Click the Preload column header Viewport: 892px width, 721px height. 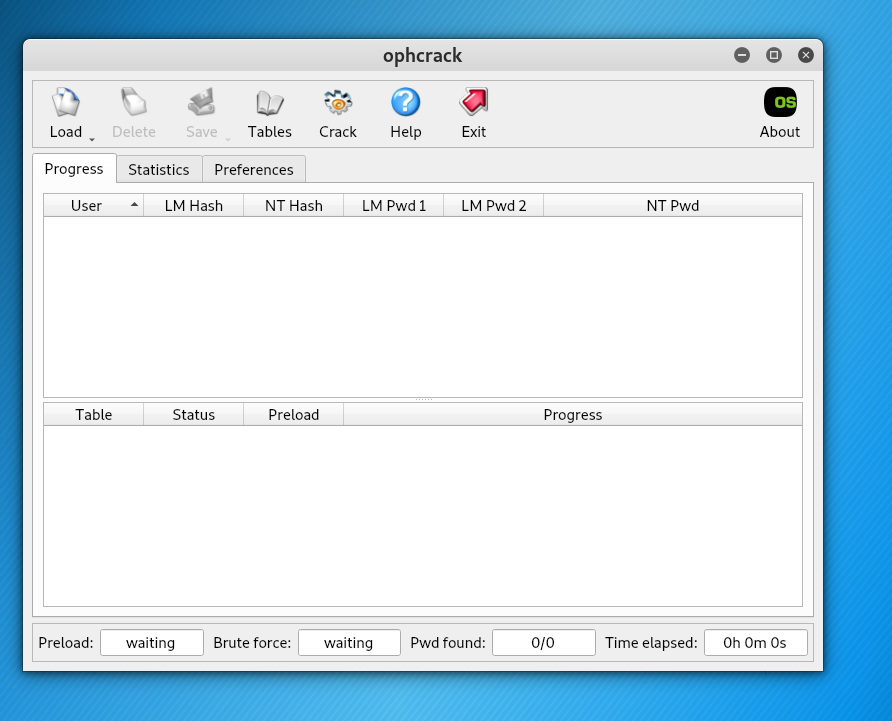[294, 414]
